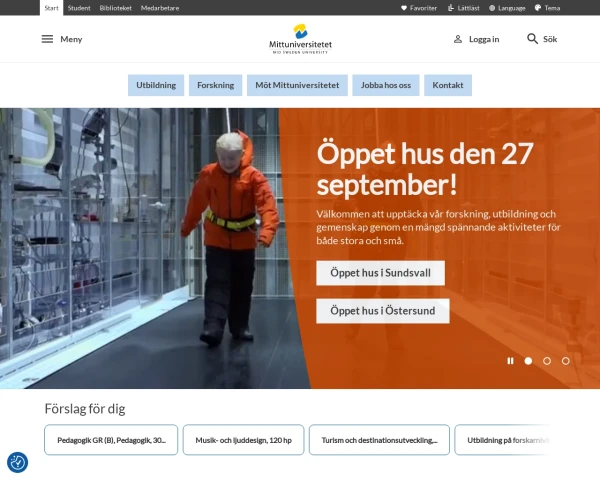The height and width of the screenshot is (480, 600).
Task: Select the Lättläst accessibility icon
Action: pos(451,8)
